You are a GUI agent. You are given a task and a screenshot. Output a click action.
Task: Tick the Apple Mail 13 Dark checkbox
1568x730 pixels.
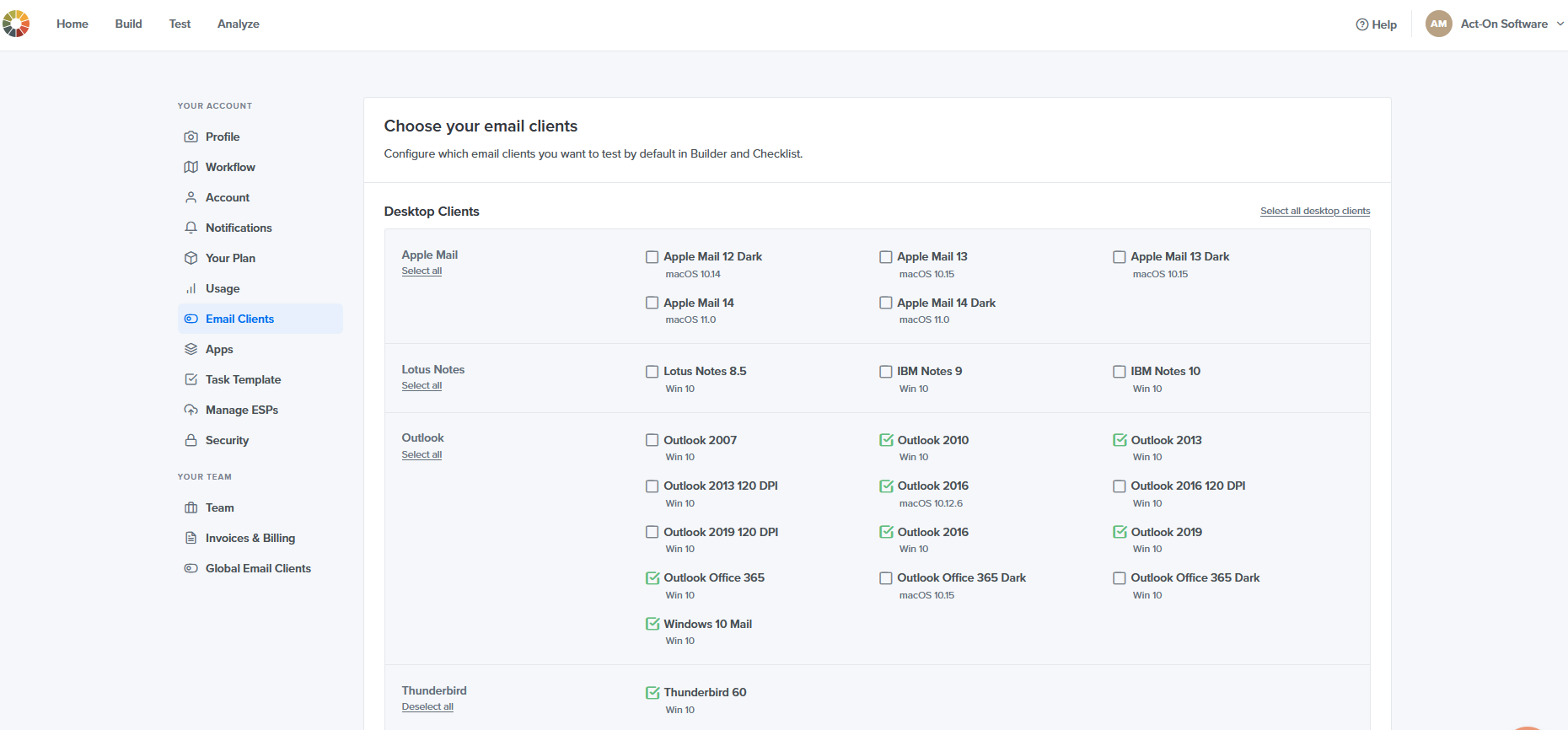click(x=1120, y=257)
